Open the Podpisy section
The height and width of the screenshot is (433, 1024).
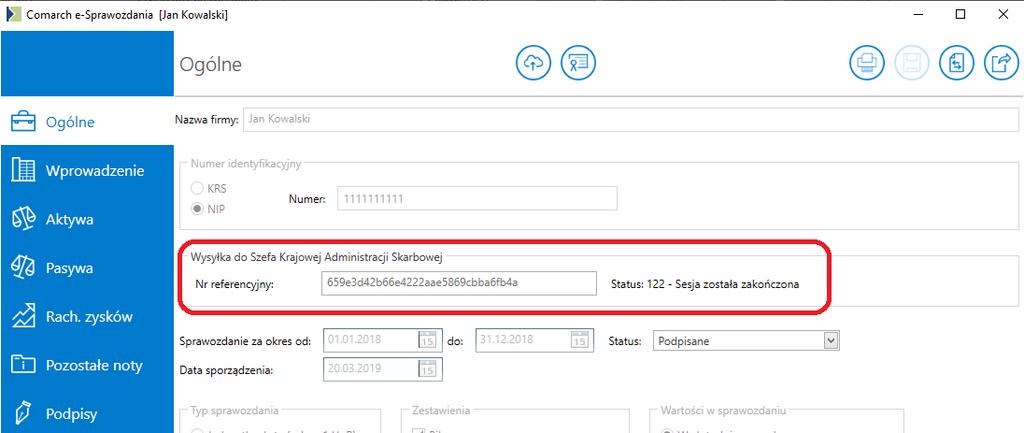point(87,414)
